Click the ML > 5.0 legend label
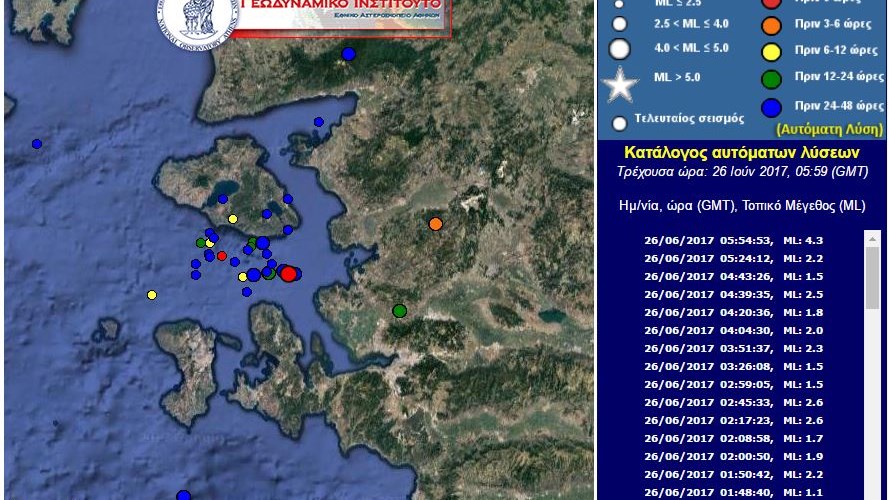Screen dimensions: 889x500 pyautogui.click(x=677, y=77)
